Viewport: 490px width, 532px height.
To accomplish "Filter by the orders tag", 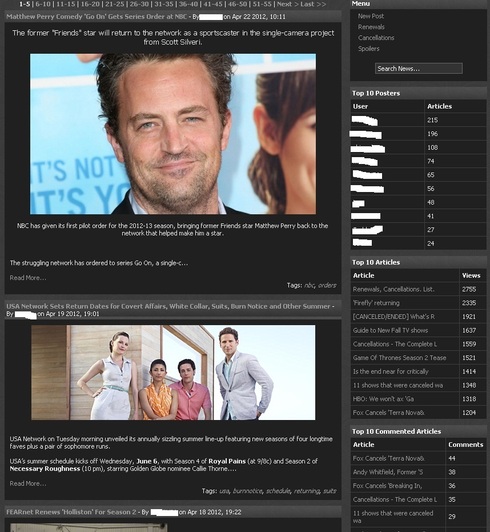I will (x=327, y=285).
